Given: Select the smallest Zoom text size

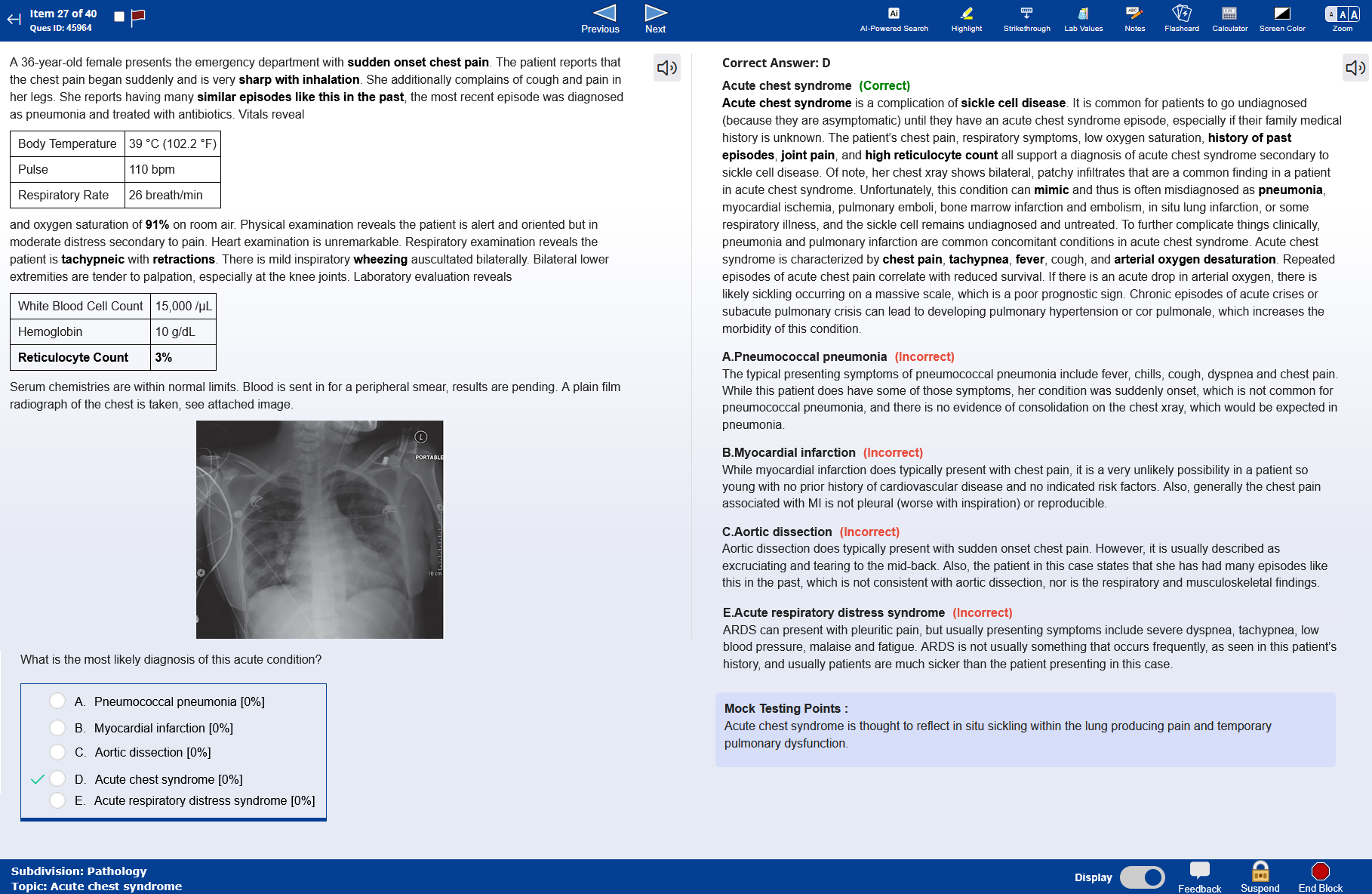Looking at the screenshot, I should (1331, 14).
